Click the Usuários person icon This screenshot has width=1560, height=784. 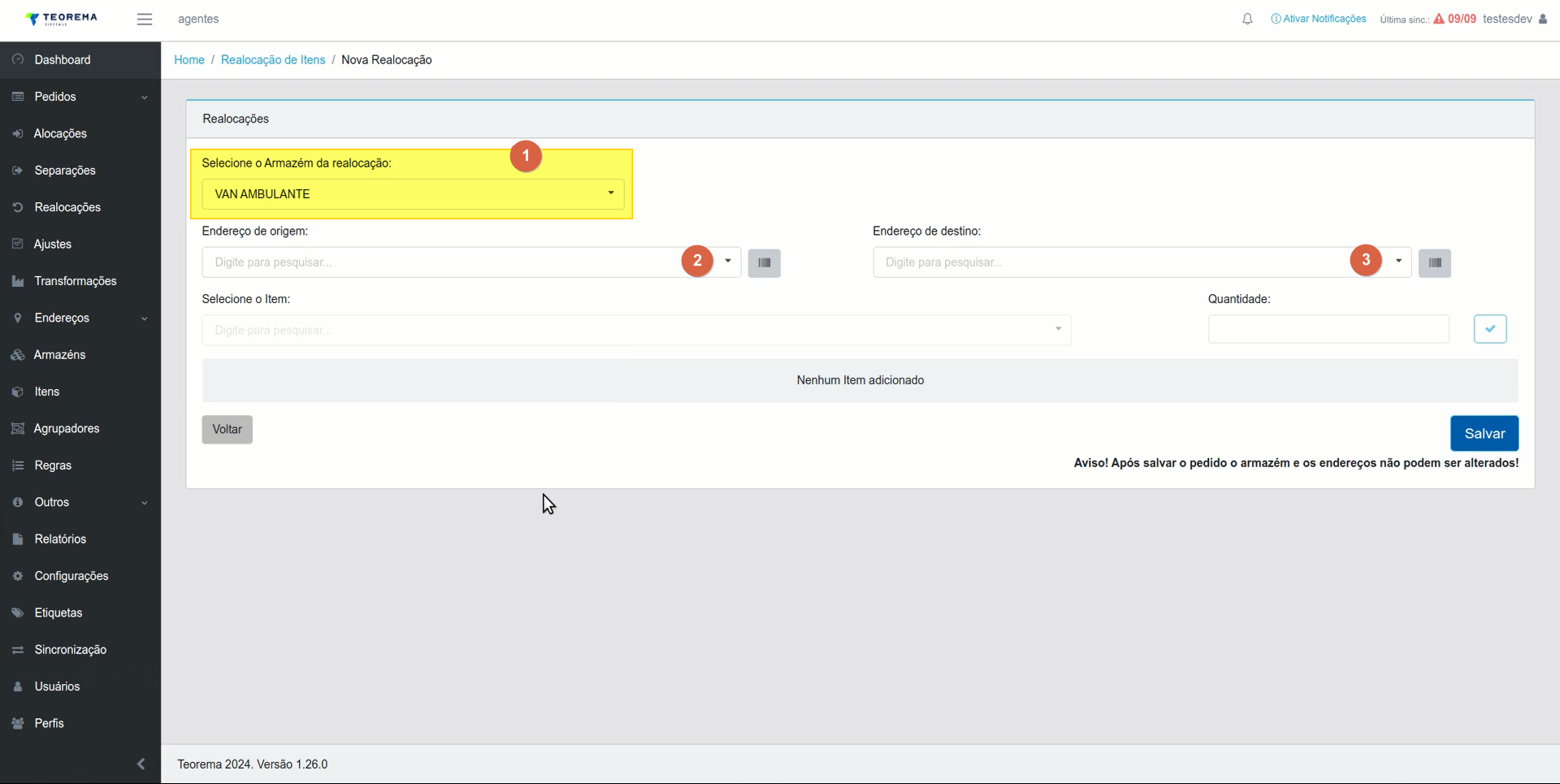tap(18, 687)
